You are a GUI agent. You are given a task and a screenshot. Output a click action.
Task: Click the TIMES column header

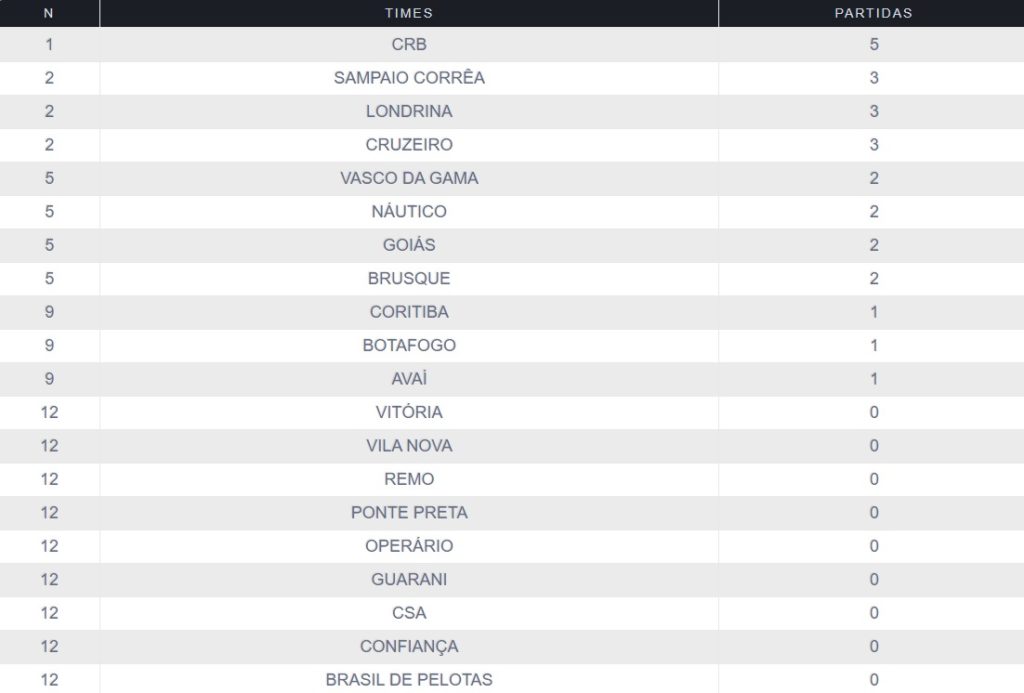[409, 13]
